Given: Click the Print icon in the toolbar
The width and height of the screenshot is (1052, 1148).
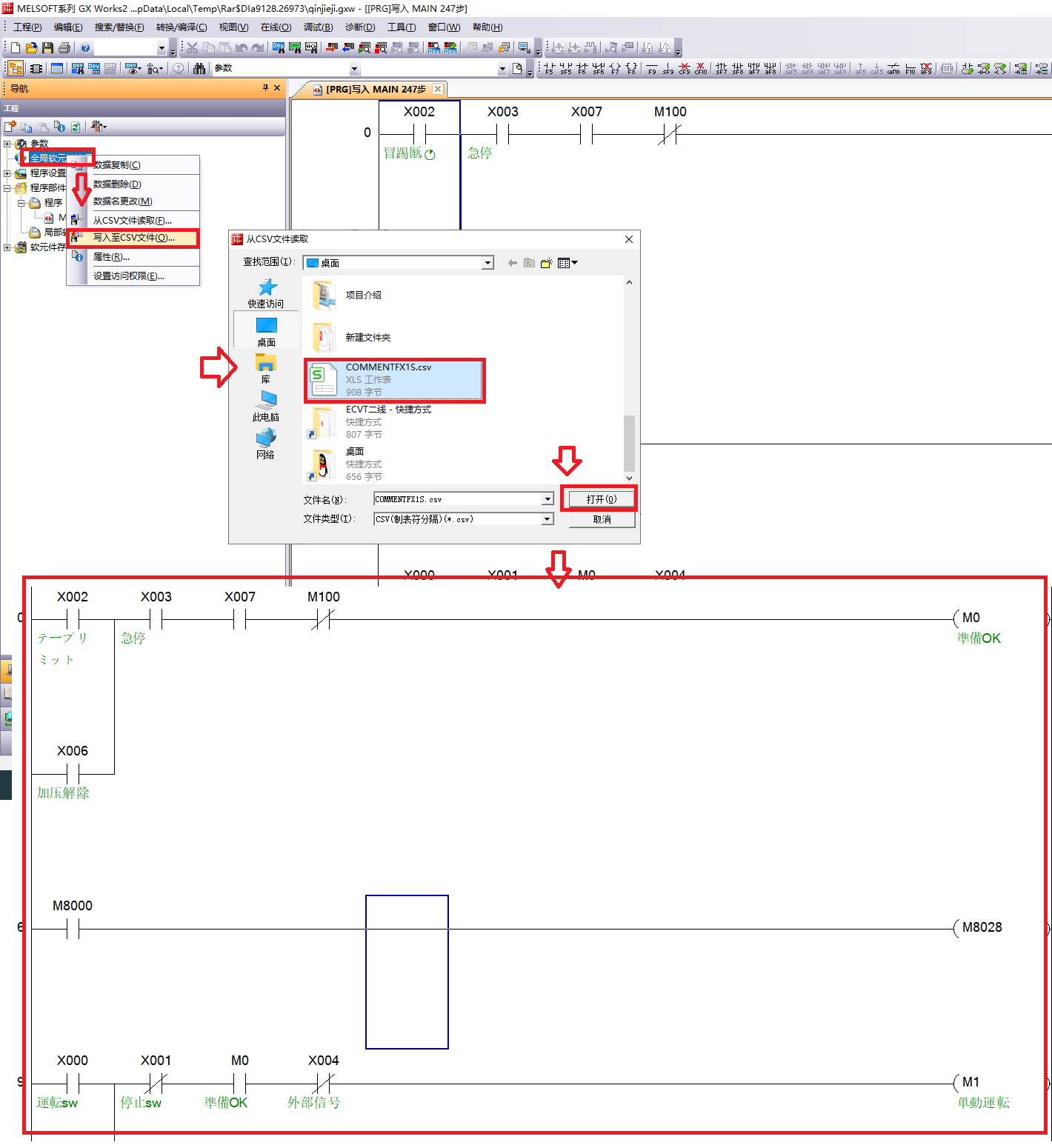Looking at the screenshot, I should tap(64, 48).
